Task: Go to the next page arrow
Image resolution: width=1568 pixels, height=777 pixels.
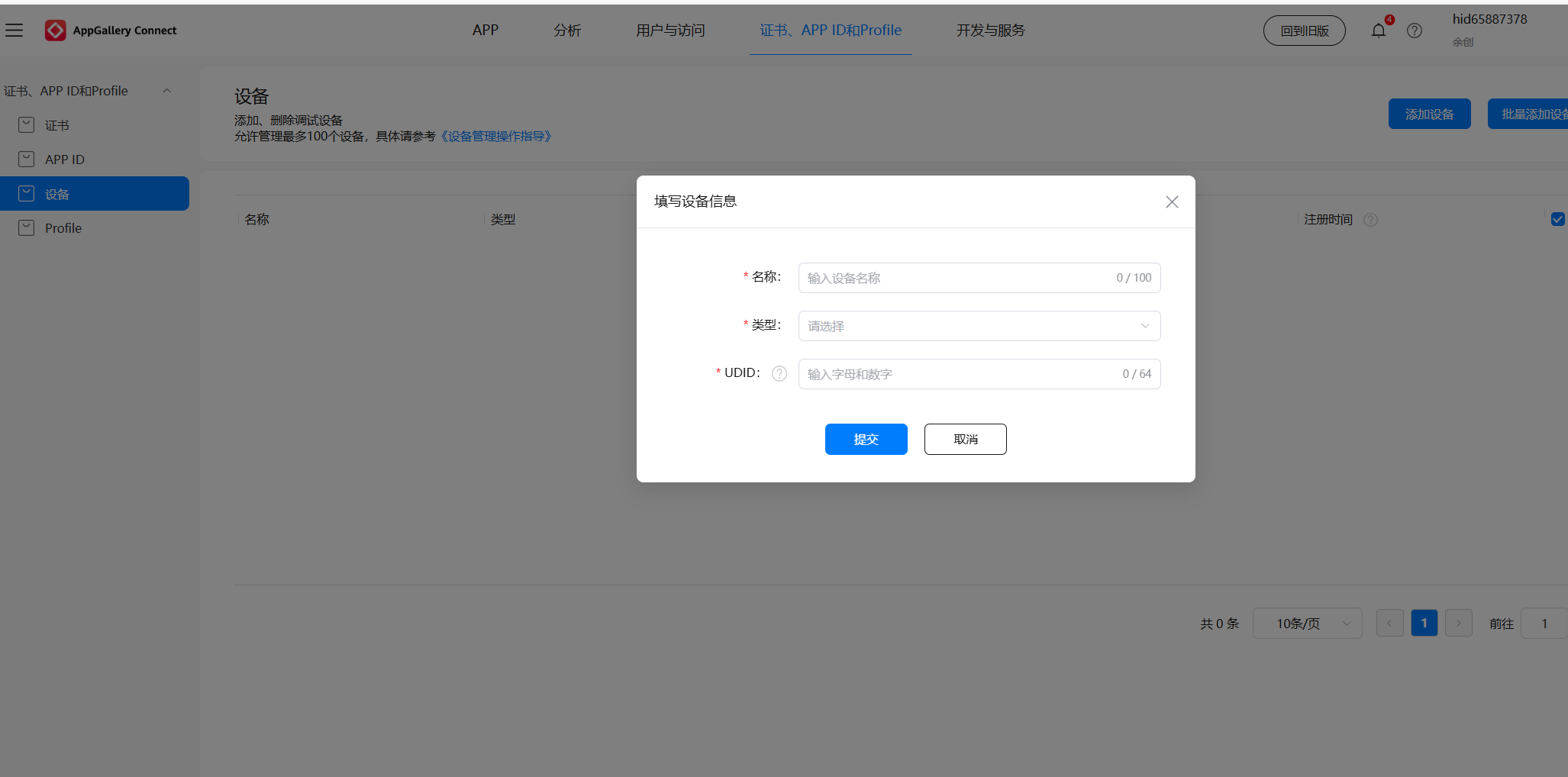Action: click(1459, 624)
